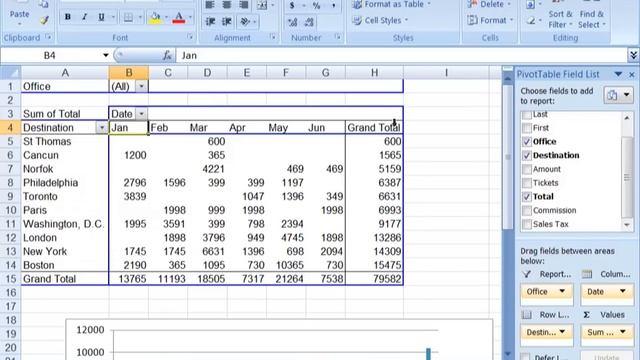
Task: Click the field list scroll up arrow
Action: (x=627, y=118)
